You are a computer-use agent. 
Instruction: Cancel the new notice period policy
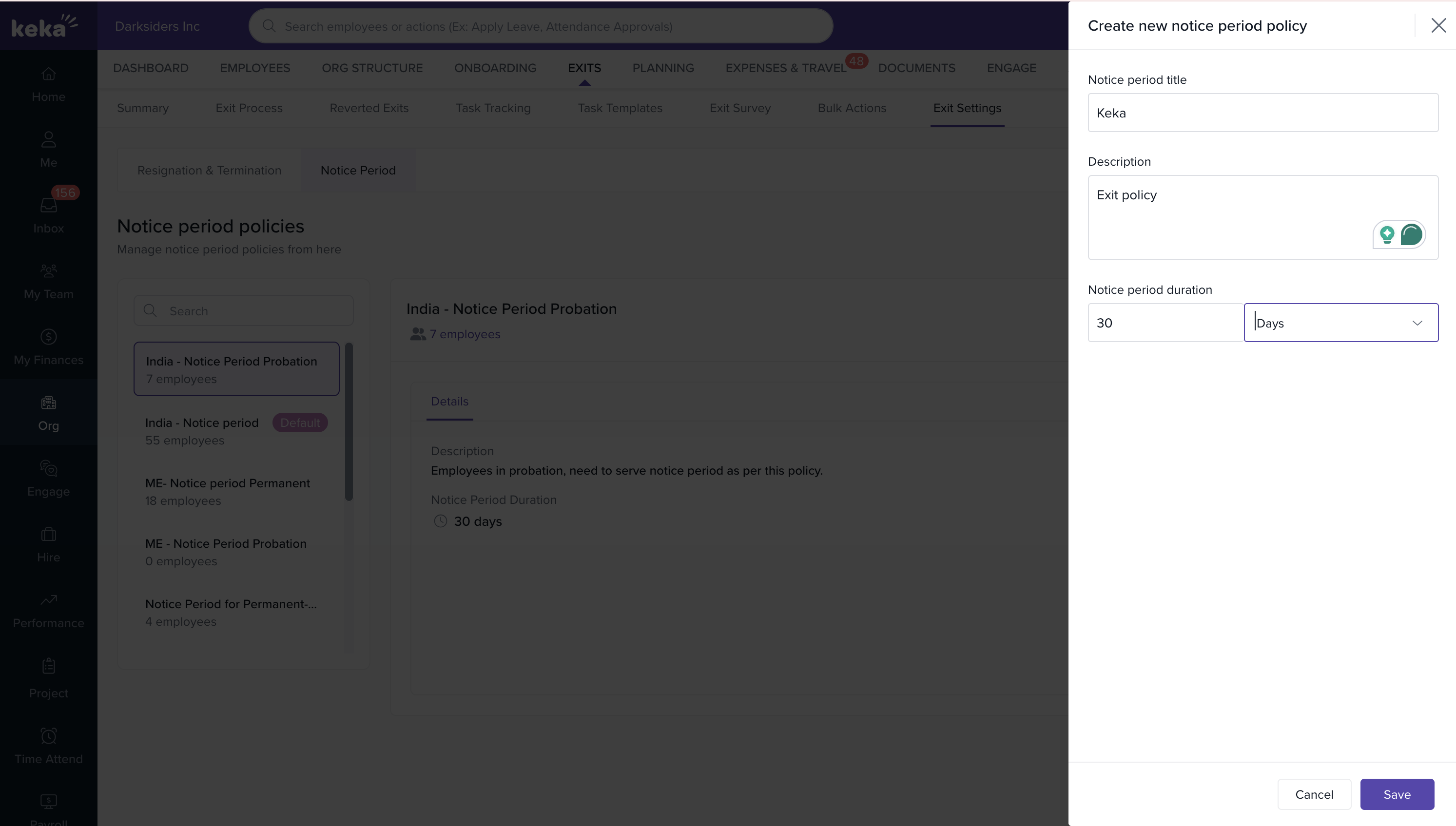(1314, 794)
